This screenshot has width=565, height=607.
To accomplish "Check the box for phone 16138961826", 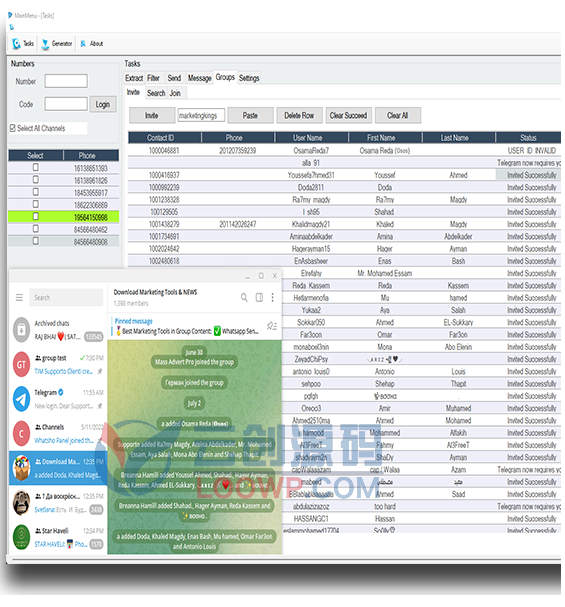I will pyautogui.click(x=36, y=180).
